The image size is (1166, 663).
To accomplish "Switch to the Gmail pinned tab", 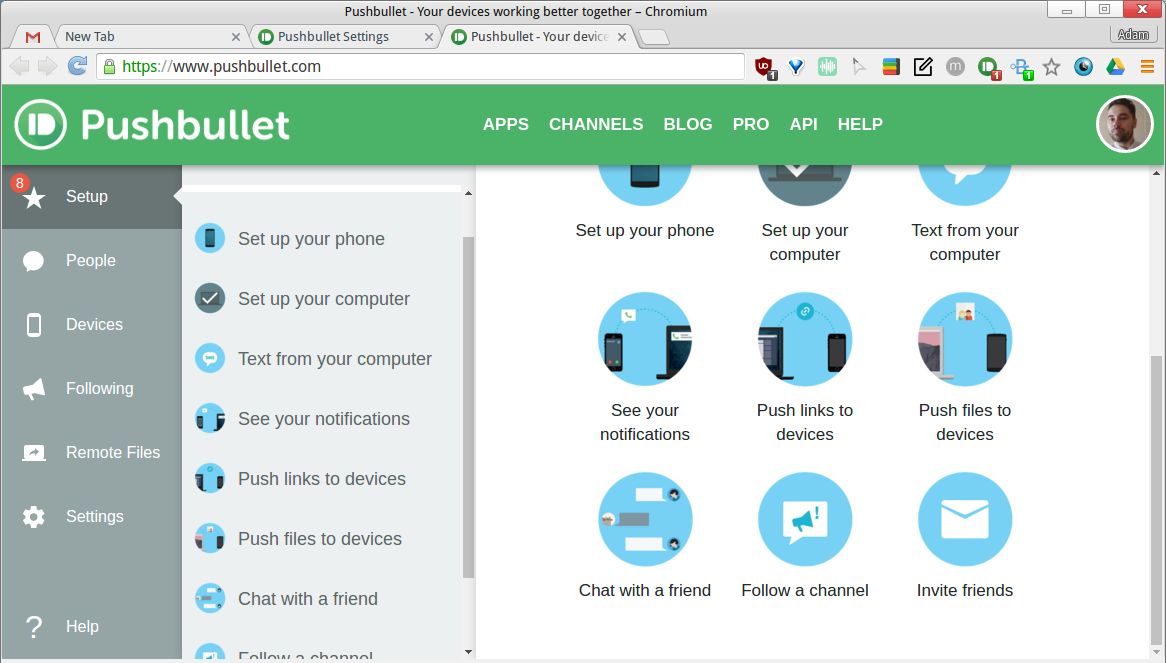I will click(x=33, y=36).
